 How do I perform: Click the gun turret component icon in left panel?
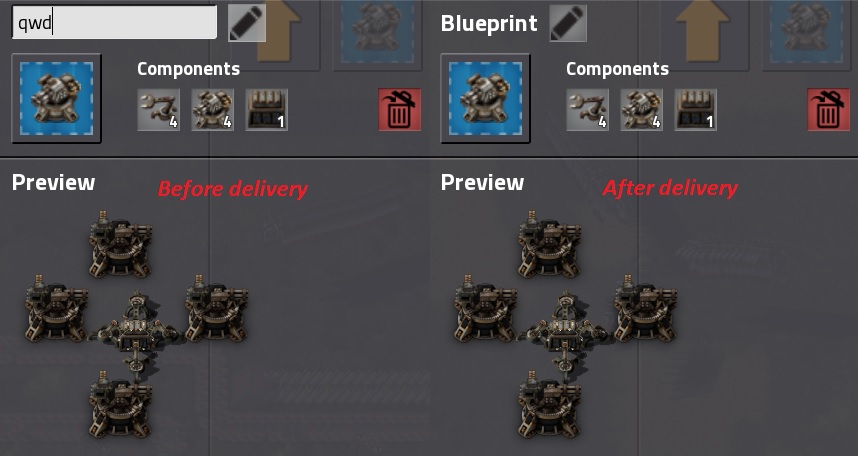click(213, 109)
